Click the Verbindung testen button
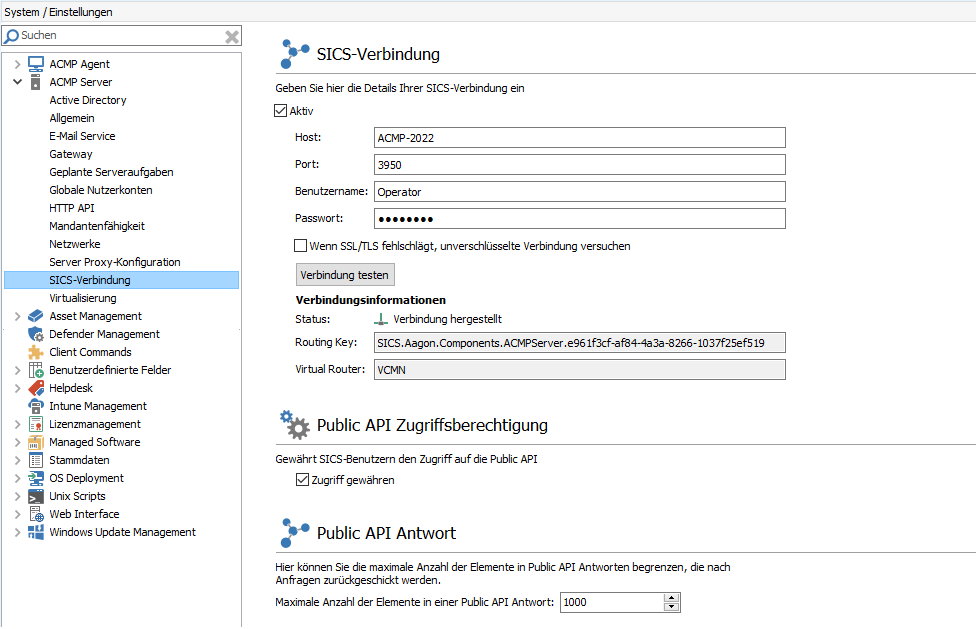 click(345, 274)
